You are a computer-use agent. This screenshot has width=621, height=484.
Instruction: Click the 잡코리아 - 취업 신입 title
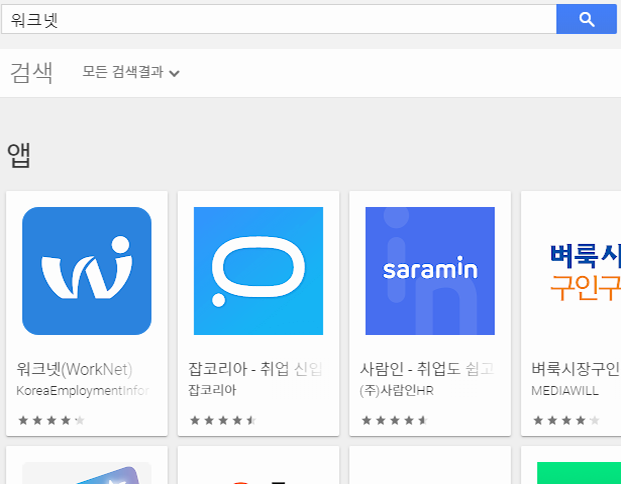point(255,369)
